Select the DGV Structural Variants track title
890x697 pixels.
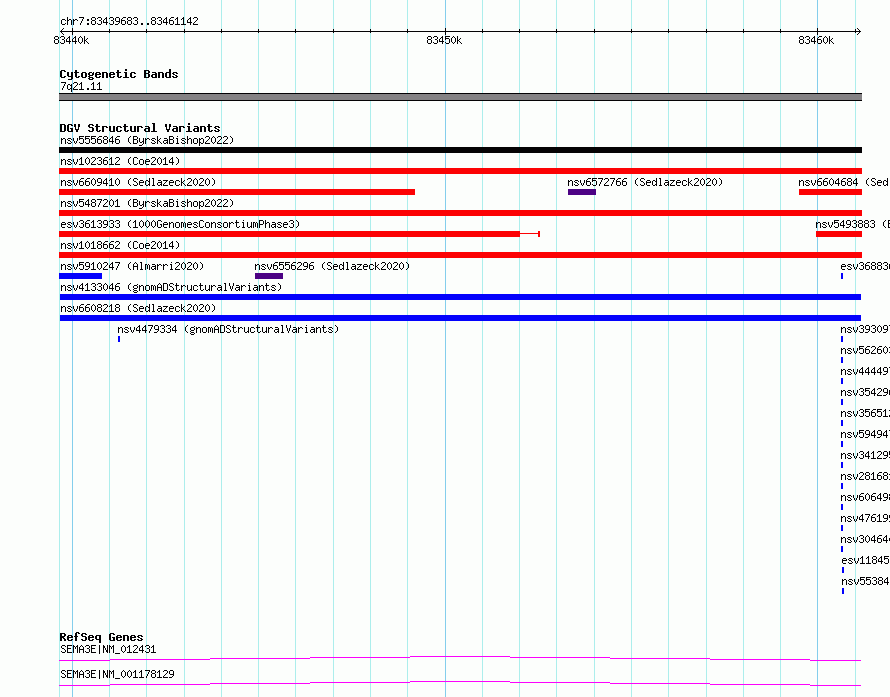[140, 128]
